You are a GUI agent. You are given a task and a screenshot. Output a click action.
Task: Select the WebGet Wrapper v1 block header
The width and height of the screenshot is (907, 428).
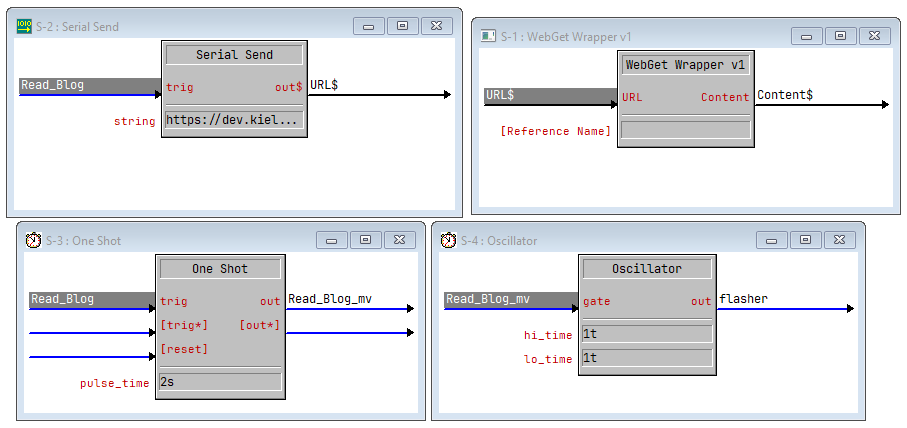[x=685, y=65]
